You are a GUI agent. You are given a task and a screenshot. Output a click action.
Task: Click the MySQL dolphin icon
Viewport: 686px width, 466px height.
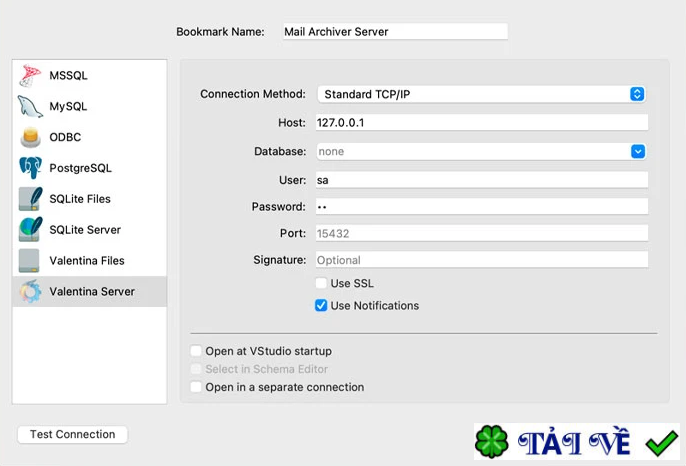pos(30,106)
